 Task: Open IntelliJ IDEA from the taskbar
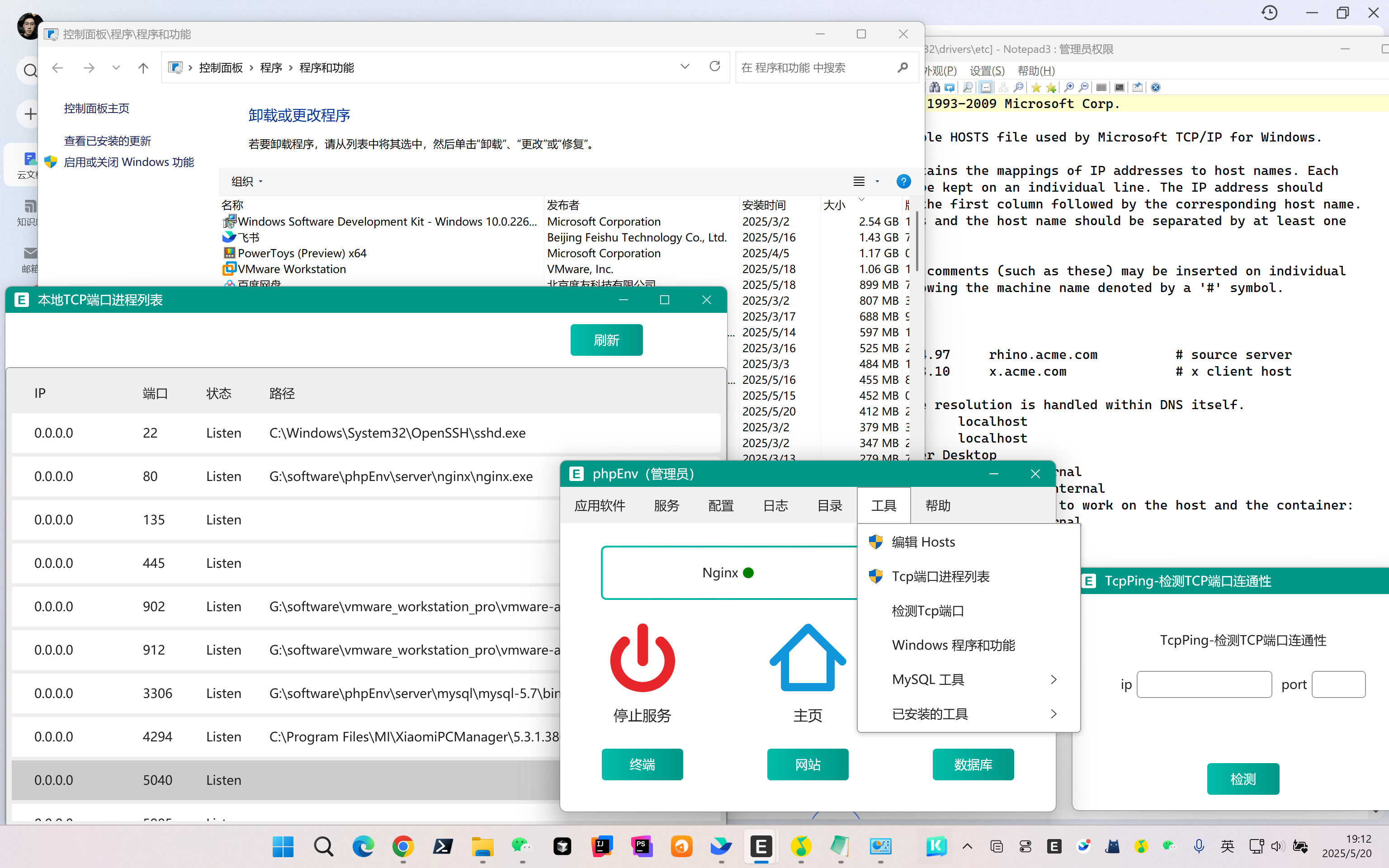(x=602, y=847)
